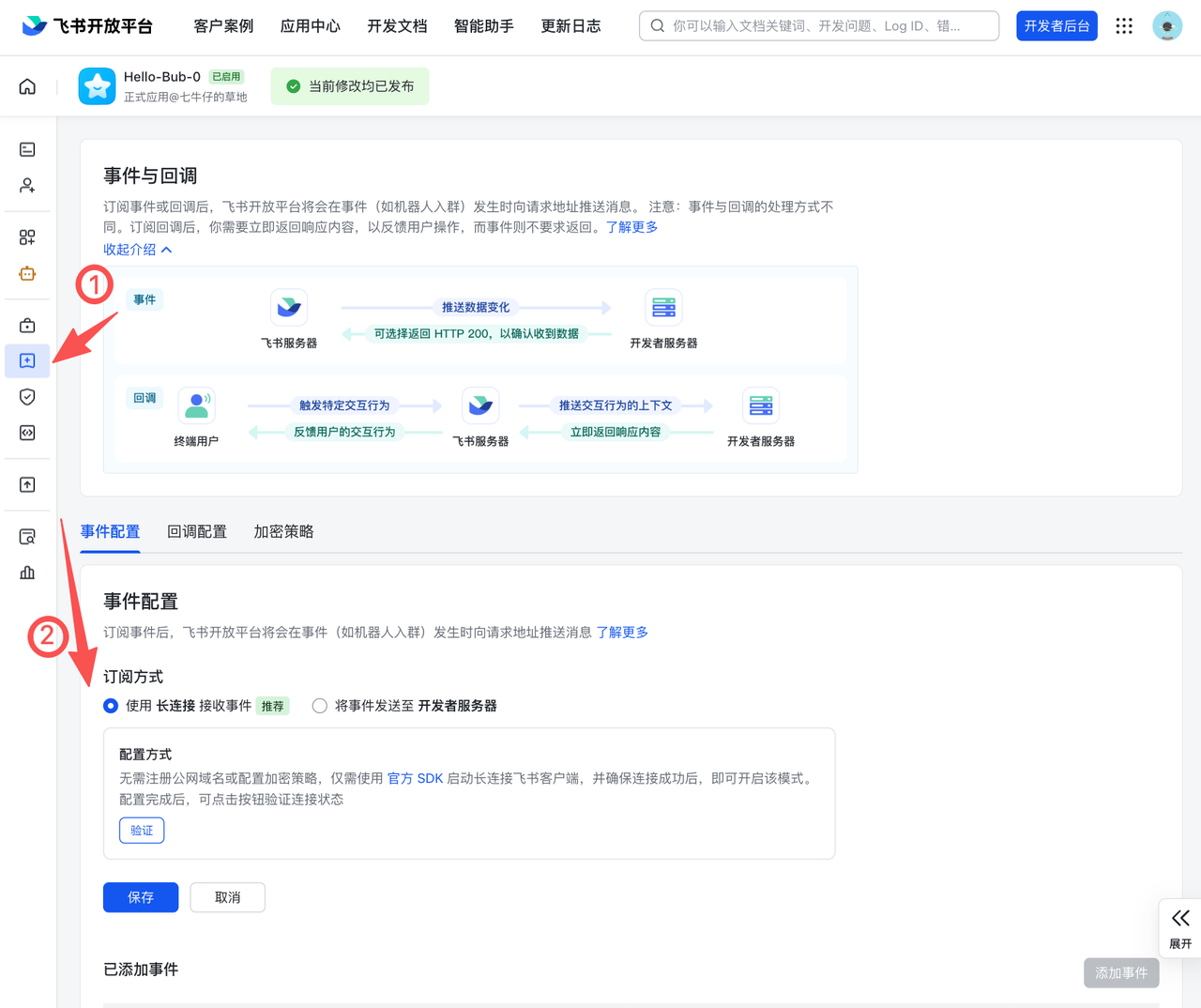Click the 终端用户 icon in callback diagram

pos(196,405)
